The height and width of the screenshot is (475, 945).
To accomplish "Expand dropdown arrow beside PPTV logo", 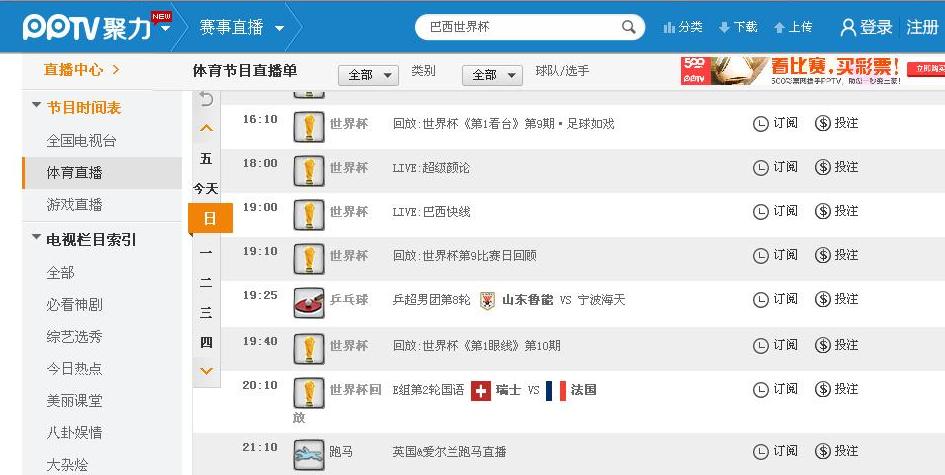I will coord(165,29).
